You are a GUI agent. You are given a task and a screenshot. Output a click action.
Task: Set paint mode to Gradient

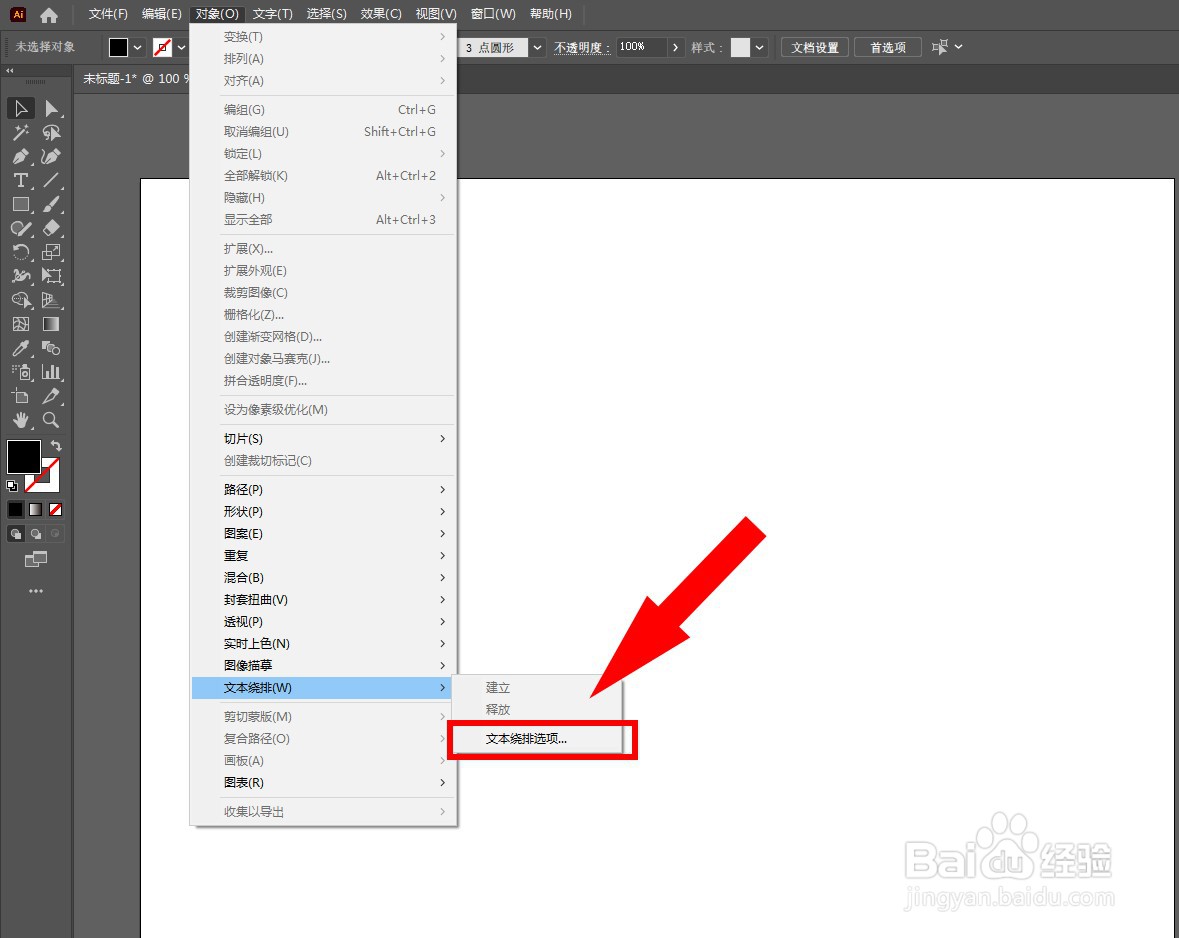(35, 509)
